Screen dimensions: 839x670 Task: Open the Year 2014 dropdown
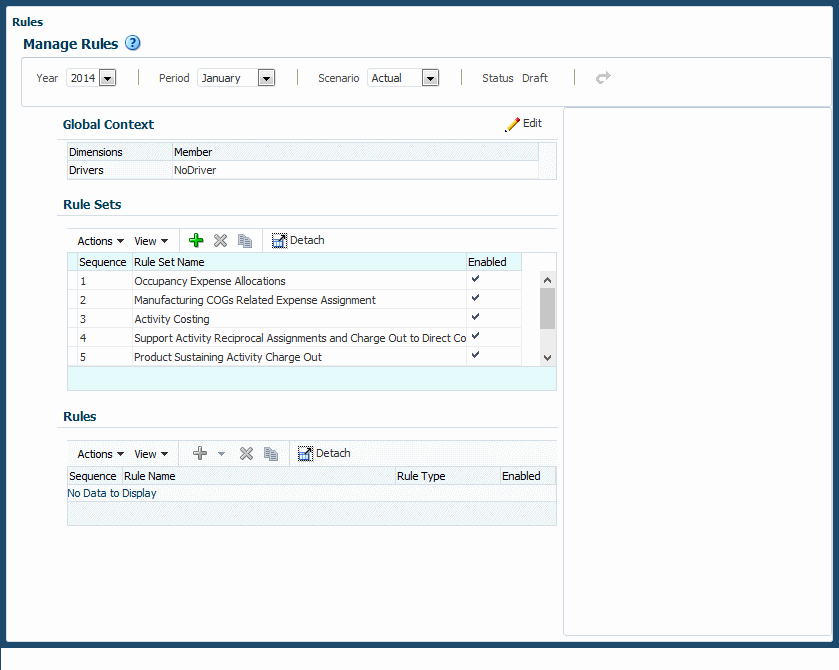(108, 78)
